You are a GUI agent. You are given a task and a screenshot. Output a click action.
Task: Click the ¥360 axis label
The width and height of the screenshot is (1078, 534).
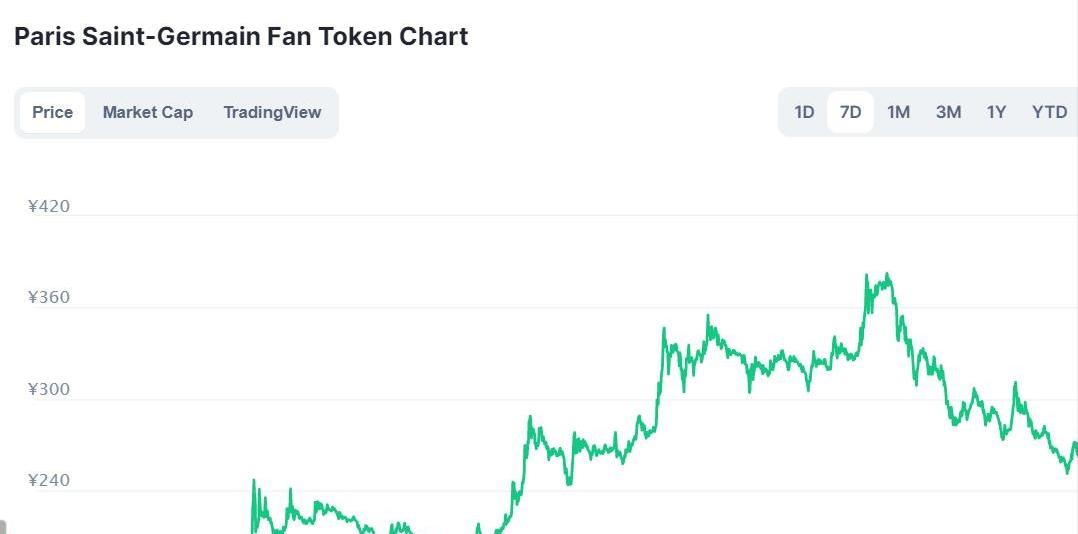(x=48, y=298)
